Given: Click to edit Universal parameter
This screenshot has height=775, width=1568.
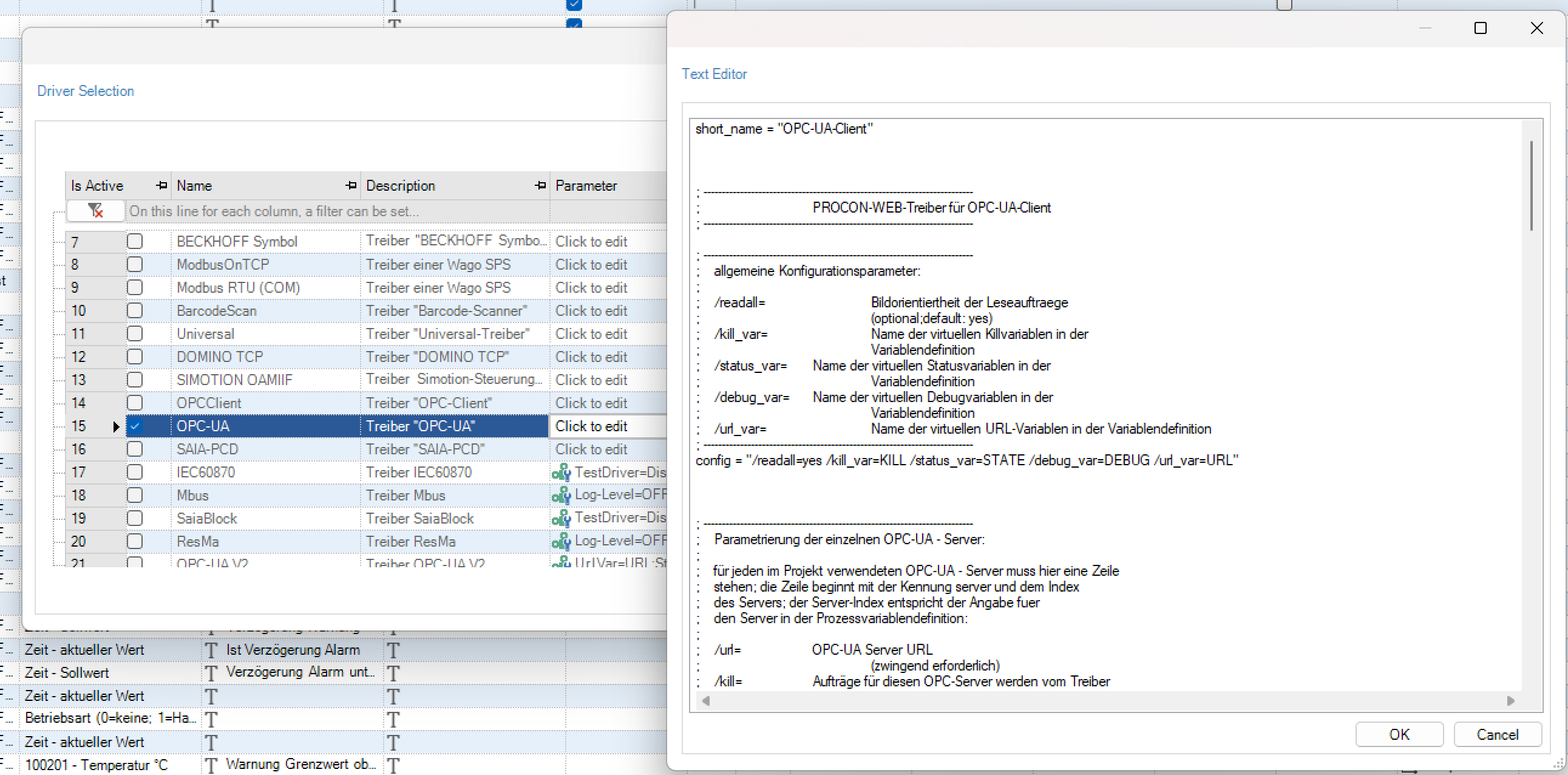Looking at the screenshot, I should coord(609,334).
